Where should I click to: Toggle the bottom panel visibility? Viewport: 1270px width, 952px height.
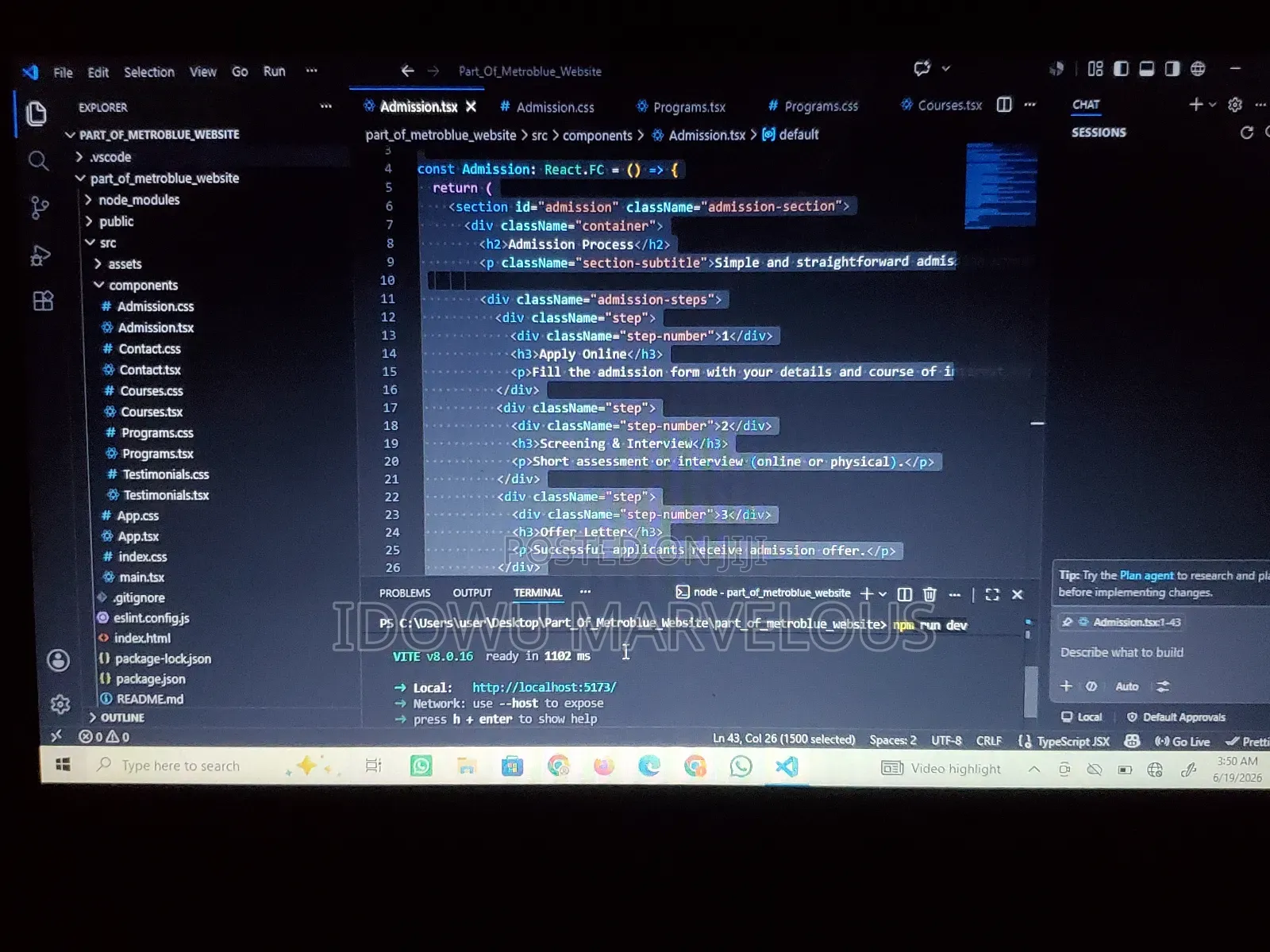pos(1146,69)
